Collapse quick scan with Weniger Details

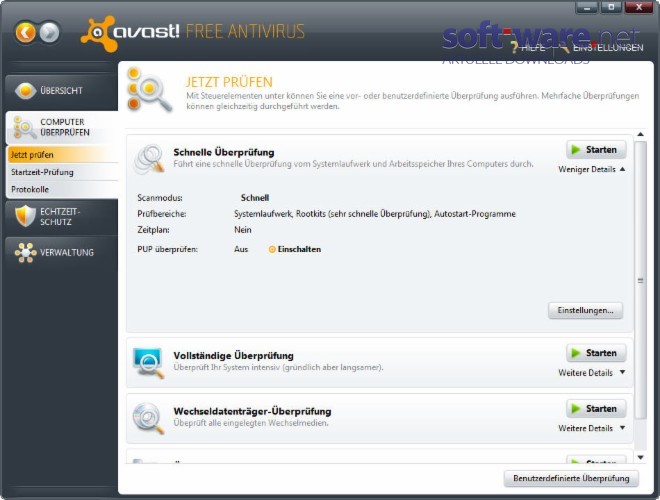591,170
